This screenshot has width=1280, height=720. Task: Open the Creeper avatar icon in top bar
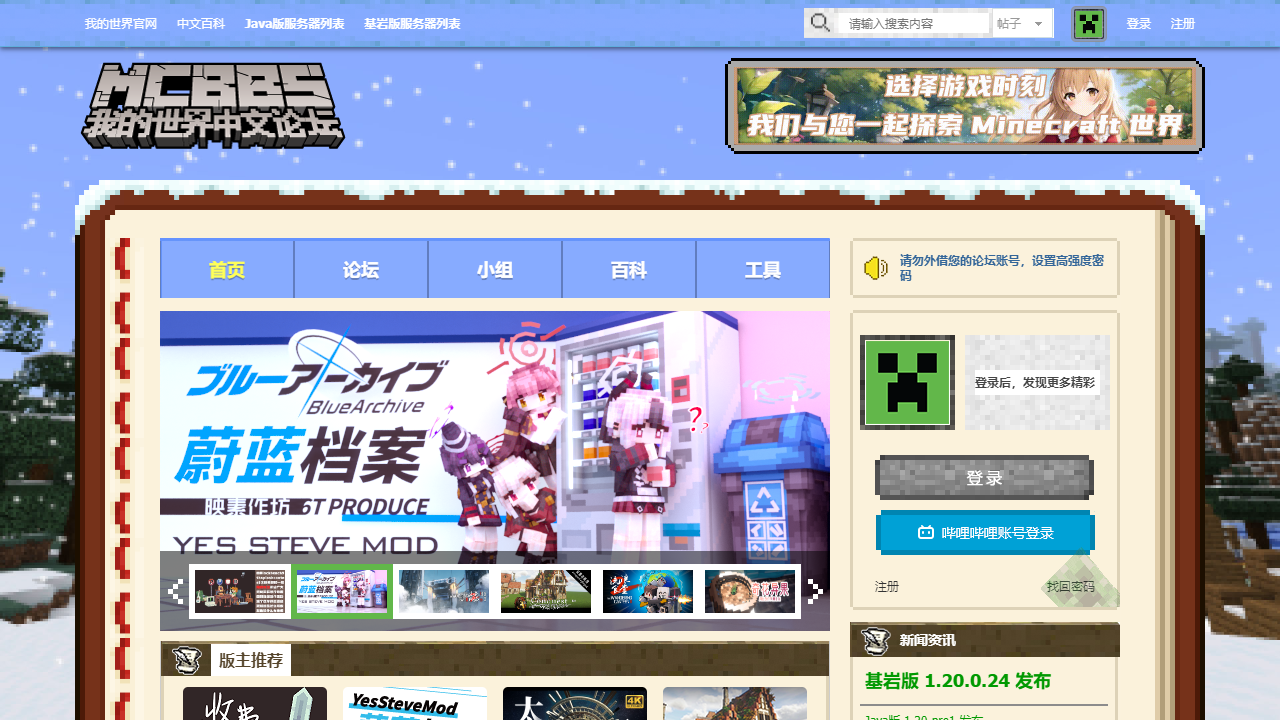(1088, 24)
